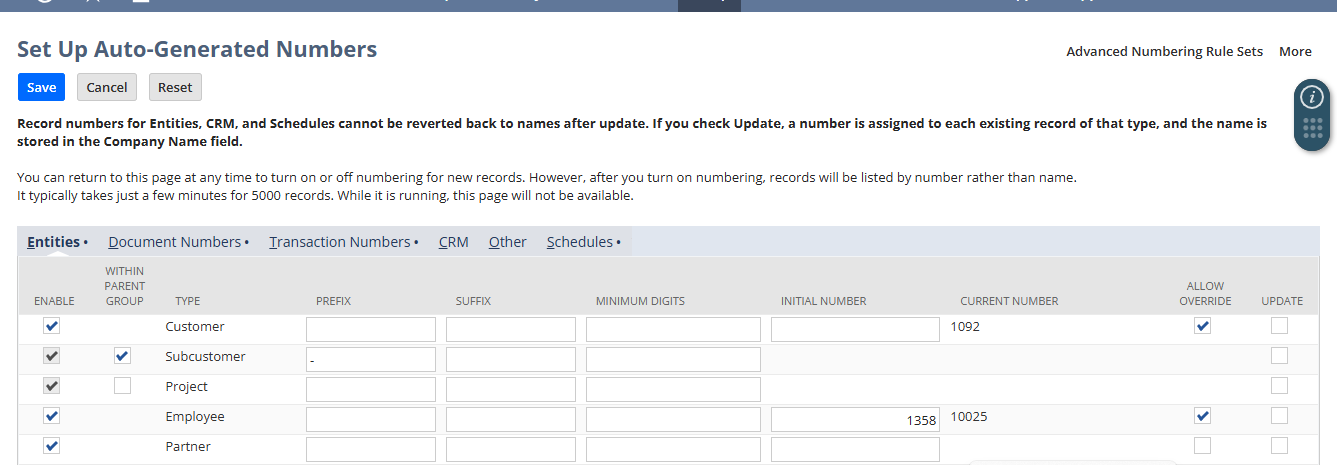Enable Allow Override for Partner
The height and width of the screenshot is (465, 1337).
[x=1202, y=446]
